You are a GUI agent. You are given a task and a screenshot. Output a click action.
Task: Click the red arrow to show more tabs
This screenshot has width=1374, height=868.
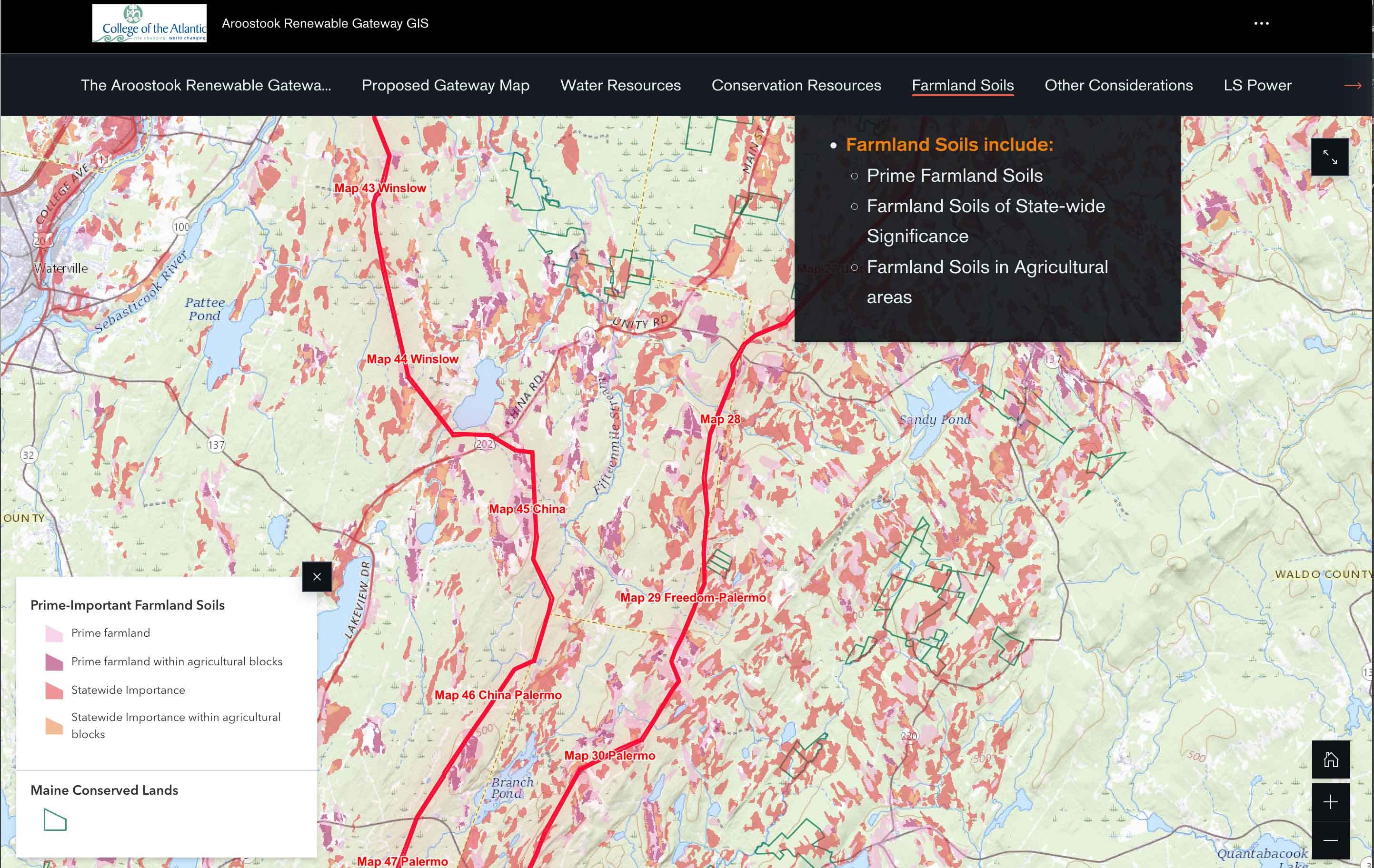point(1353,86)
